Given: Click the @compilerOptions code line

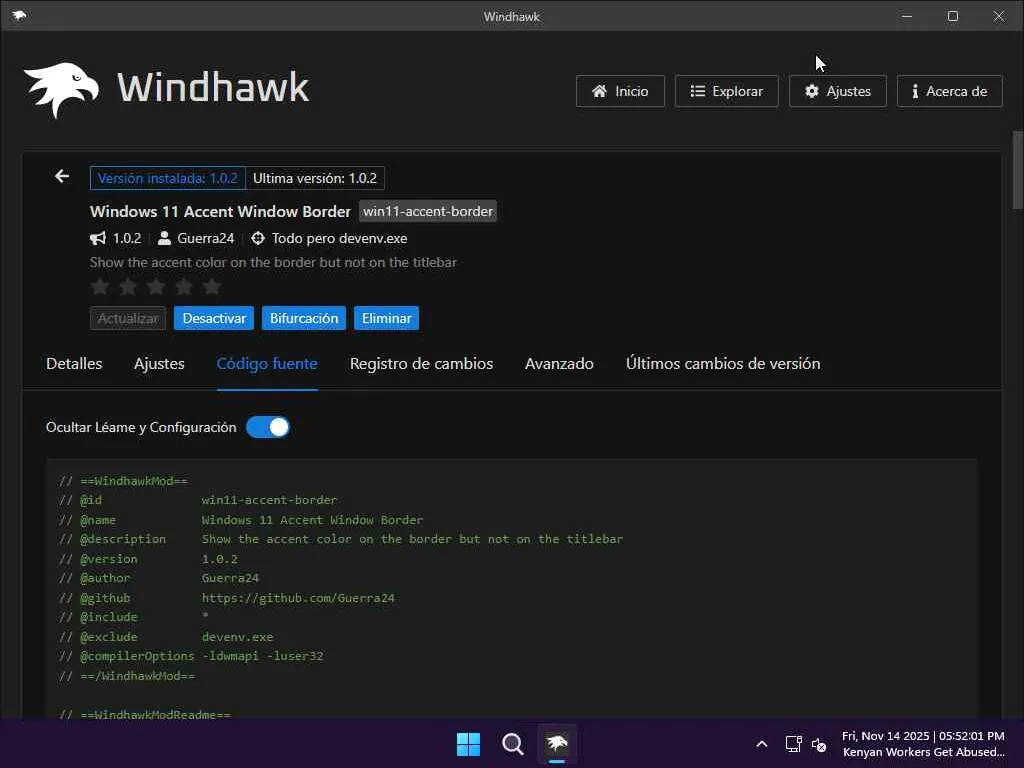Looking at the screenshot, I should click(191, 656).
